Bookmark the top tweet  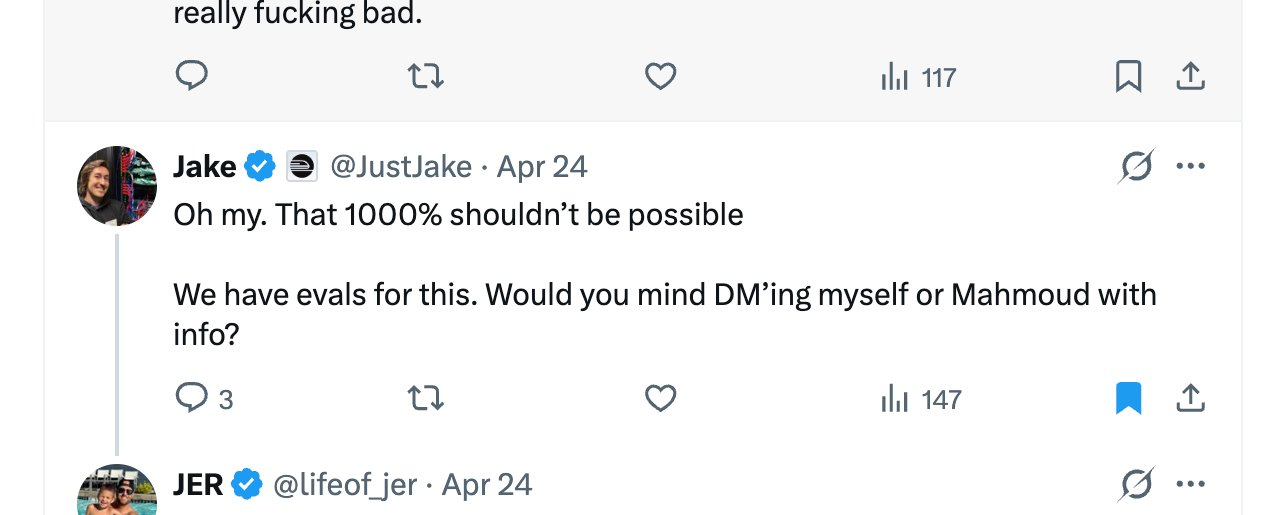1128,77
